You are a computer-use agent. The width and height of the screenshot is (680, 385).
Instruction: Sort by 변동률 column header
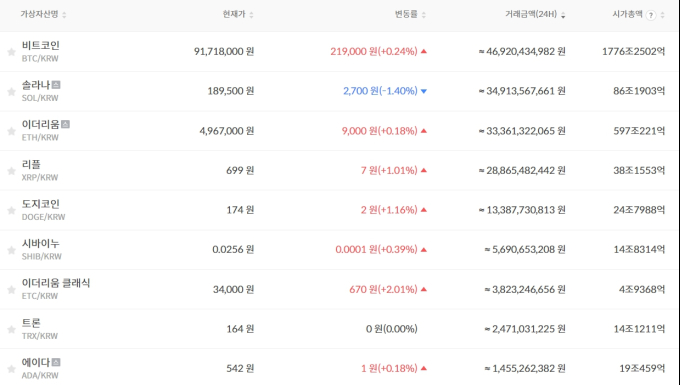410,14
